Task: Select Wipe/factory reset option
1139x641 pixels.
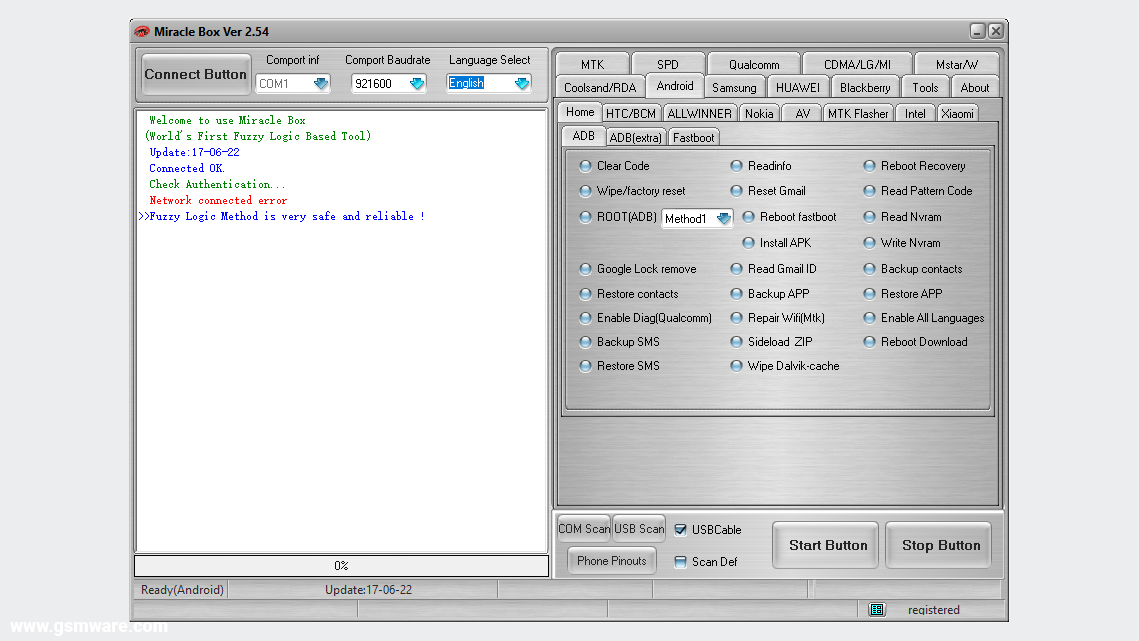Action: click(x=585, y=191)
